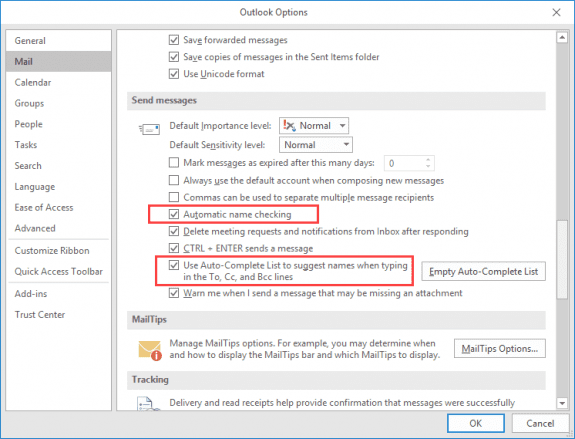Click the MailTips envelope info icon
The image size is (575, 439).
click(150, 350)
